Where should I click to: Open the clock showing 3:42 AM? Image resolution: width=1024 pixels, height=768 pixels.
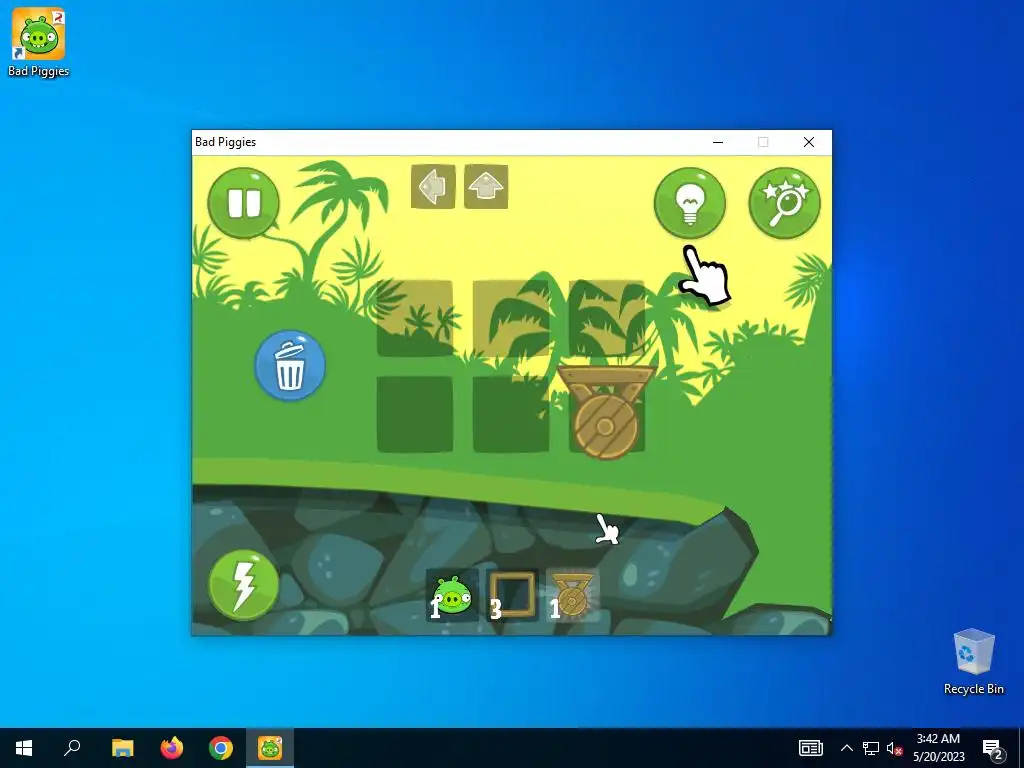(x=938, y=748)
